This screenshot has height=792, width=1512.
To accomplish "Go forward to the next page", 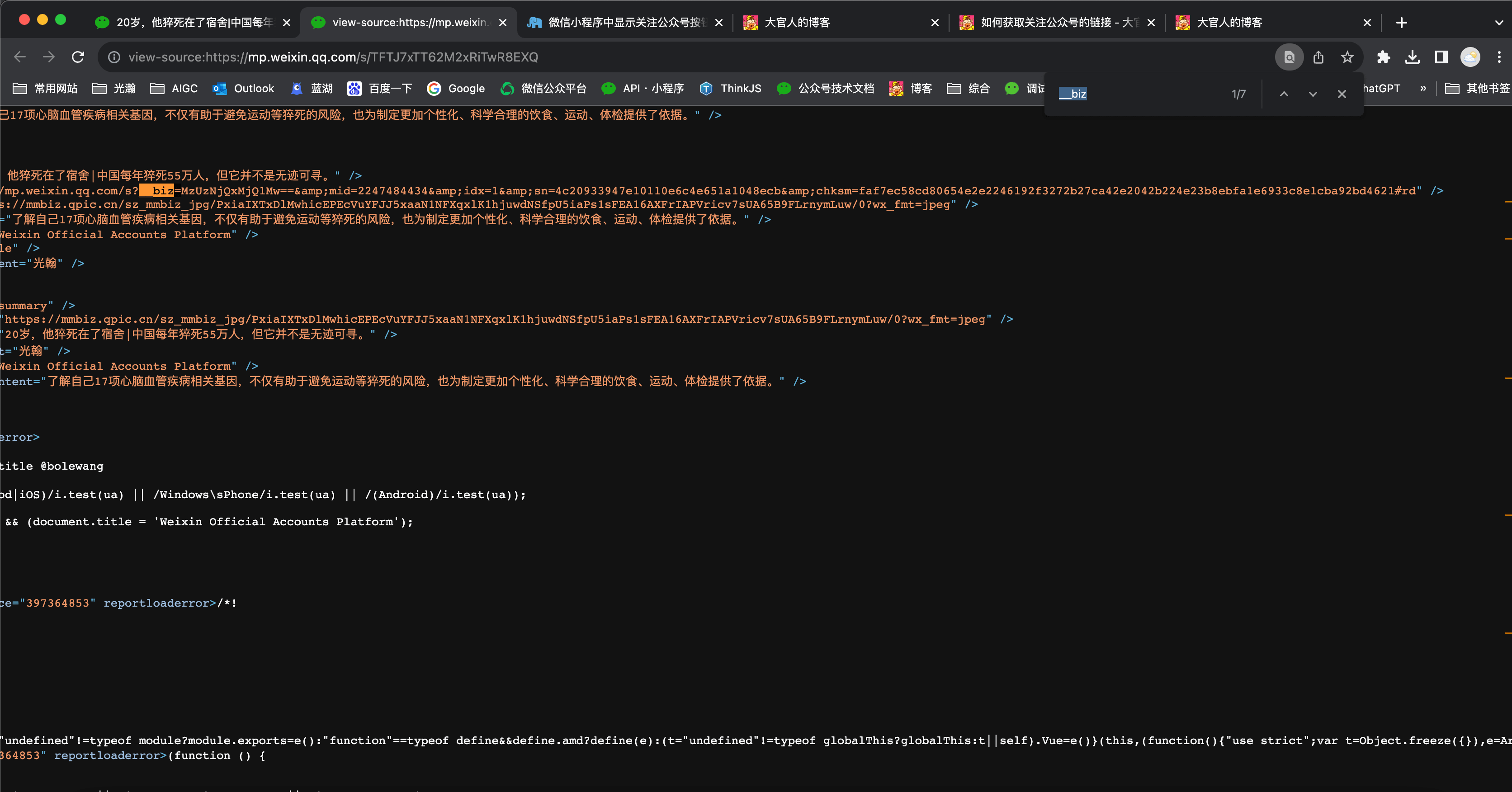I will pyautogui.click(x=49, y=57).
